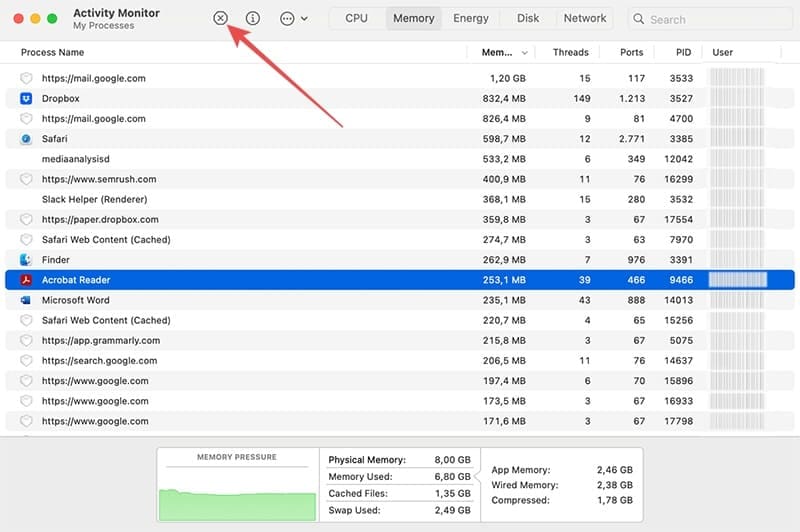Click the Activity Monitor window title
This screenshot has height=532, width=800.
[116, 13]
